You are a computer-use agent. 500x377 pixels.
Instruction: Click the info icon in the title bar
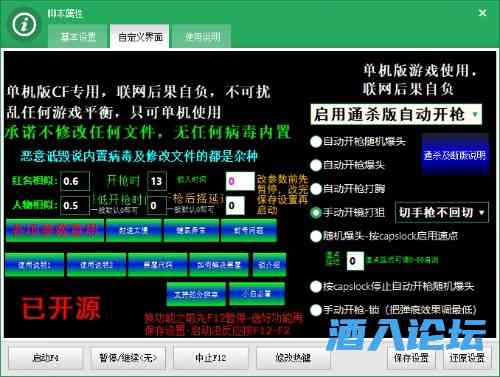(x=24, y=25)
